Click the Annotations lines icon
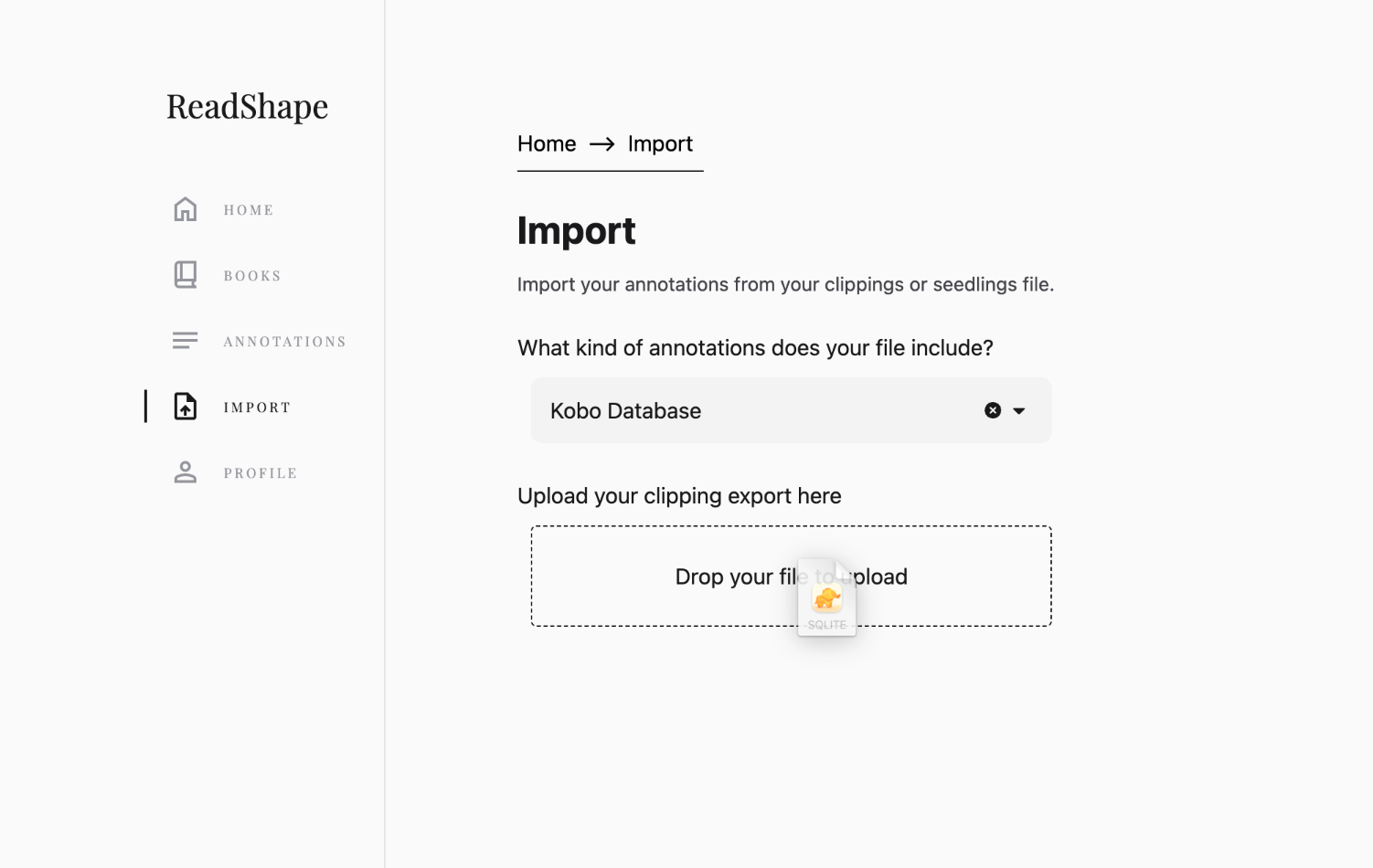The image size is (1373, 868). point(186,341)
